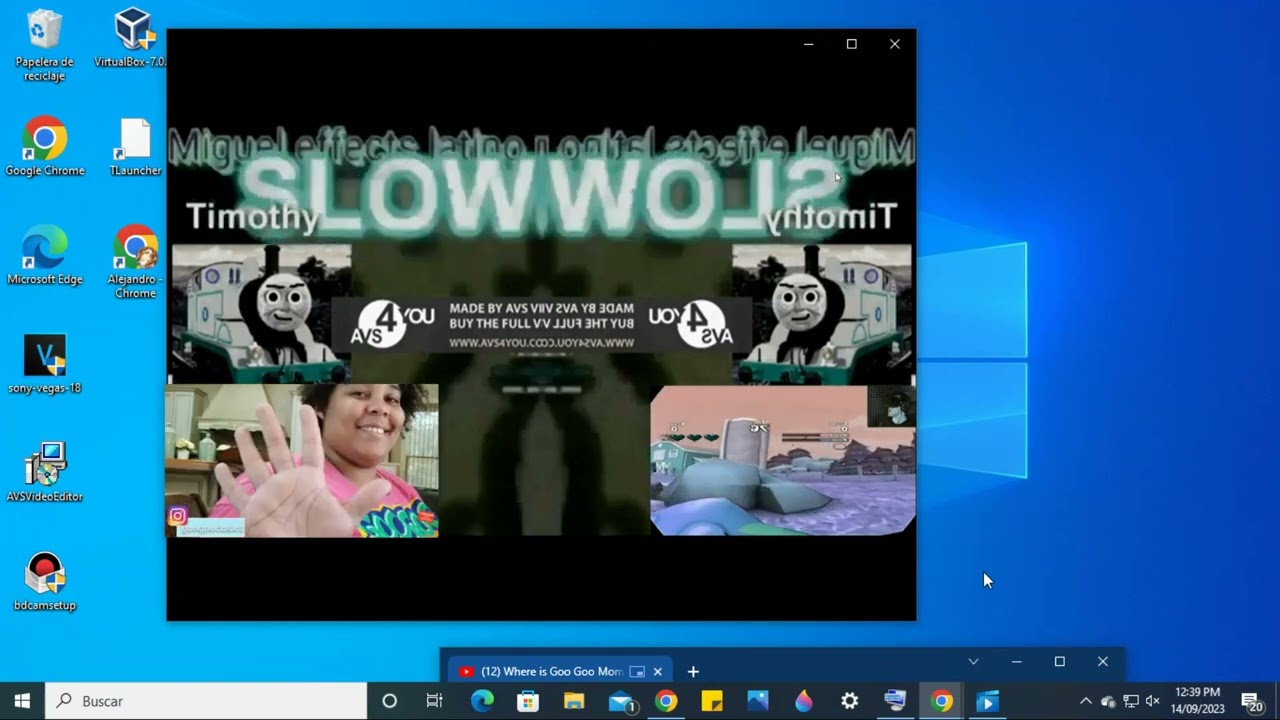Select the sony-vegas-18 desktop icon

pos(44,365)
